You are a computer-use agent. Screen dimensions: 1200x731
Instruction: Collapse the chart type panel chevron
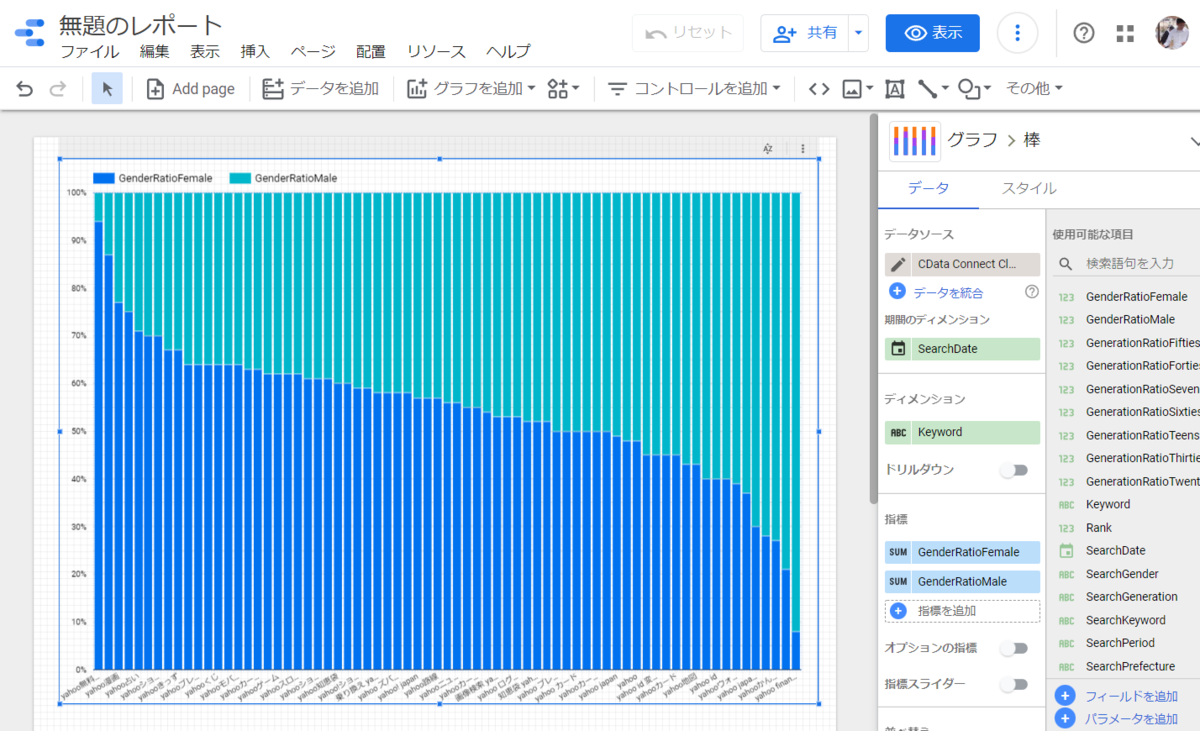click(1194, 141)
